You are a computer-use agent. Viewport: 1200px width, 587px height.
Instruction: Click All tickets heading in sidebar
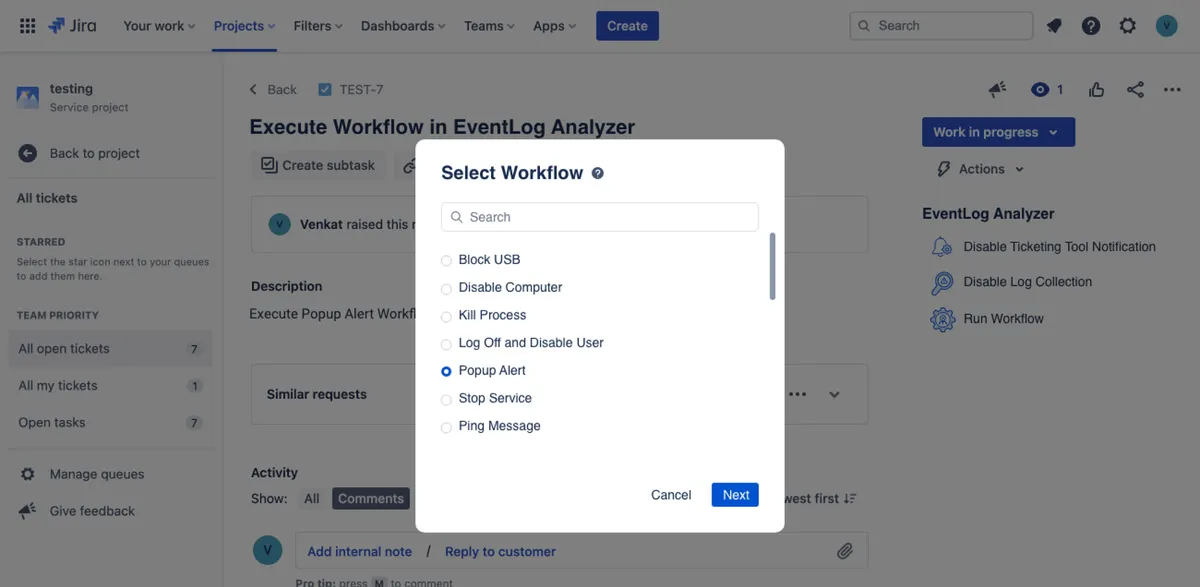(x=47, y=198)
